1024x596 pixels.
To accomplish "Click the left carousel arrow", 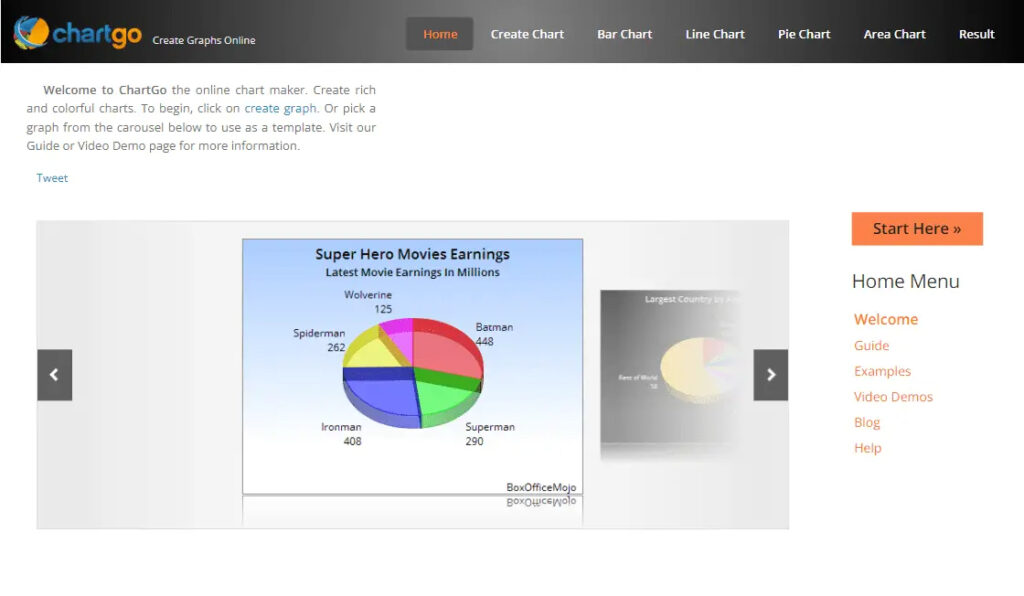I will click(54, 374).
